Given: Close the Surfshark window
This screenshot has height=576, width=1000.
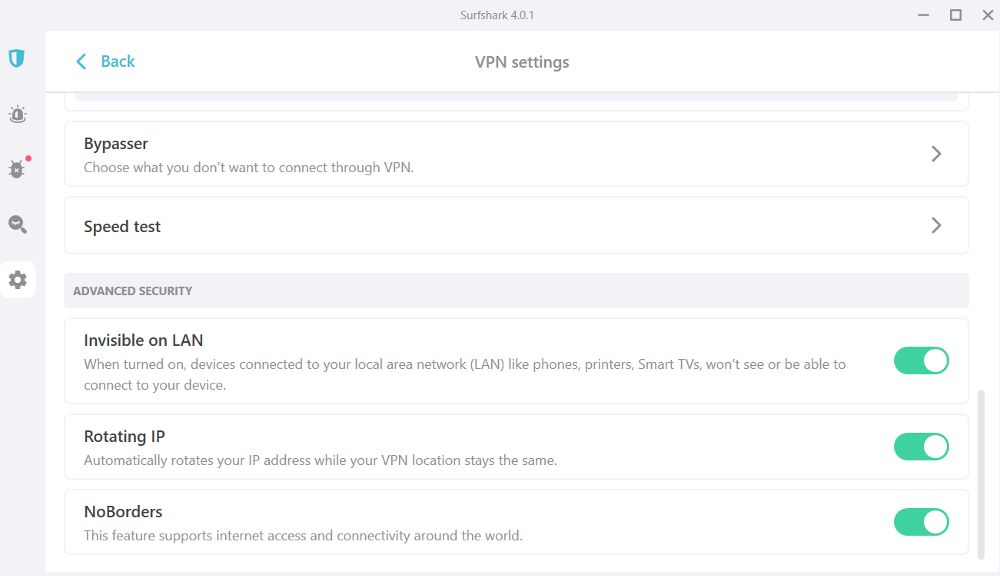Looking at the screenshot, I should (x=988, y=15).
